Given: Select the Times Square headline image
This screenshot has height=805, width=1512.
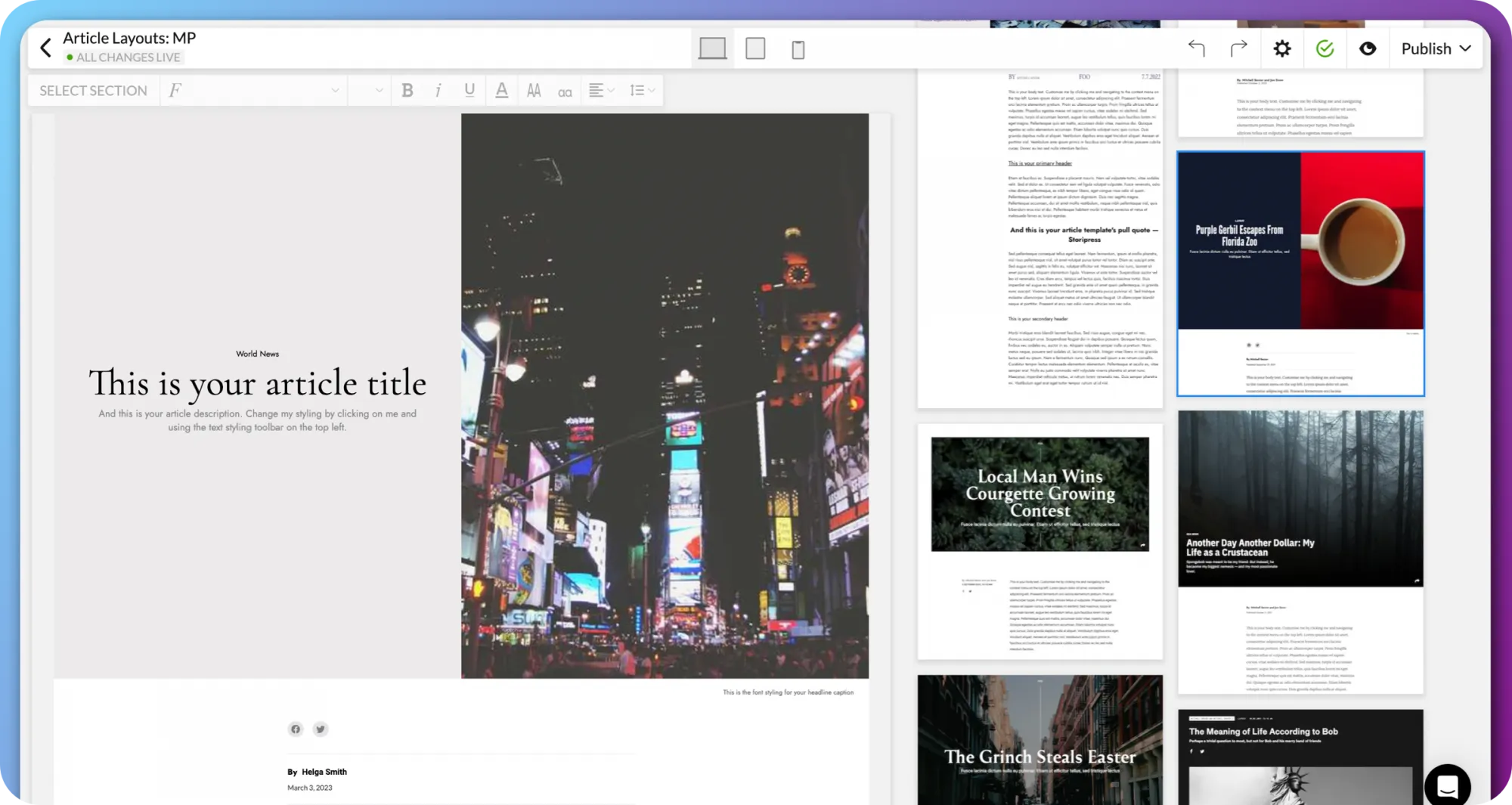Looking at the screenshot, I should [x=665, y=395].
